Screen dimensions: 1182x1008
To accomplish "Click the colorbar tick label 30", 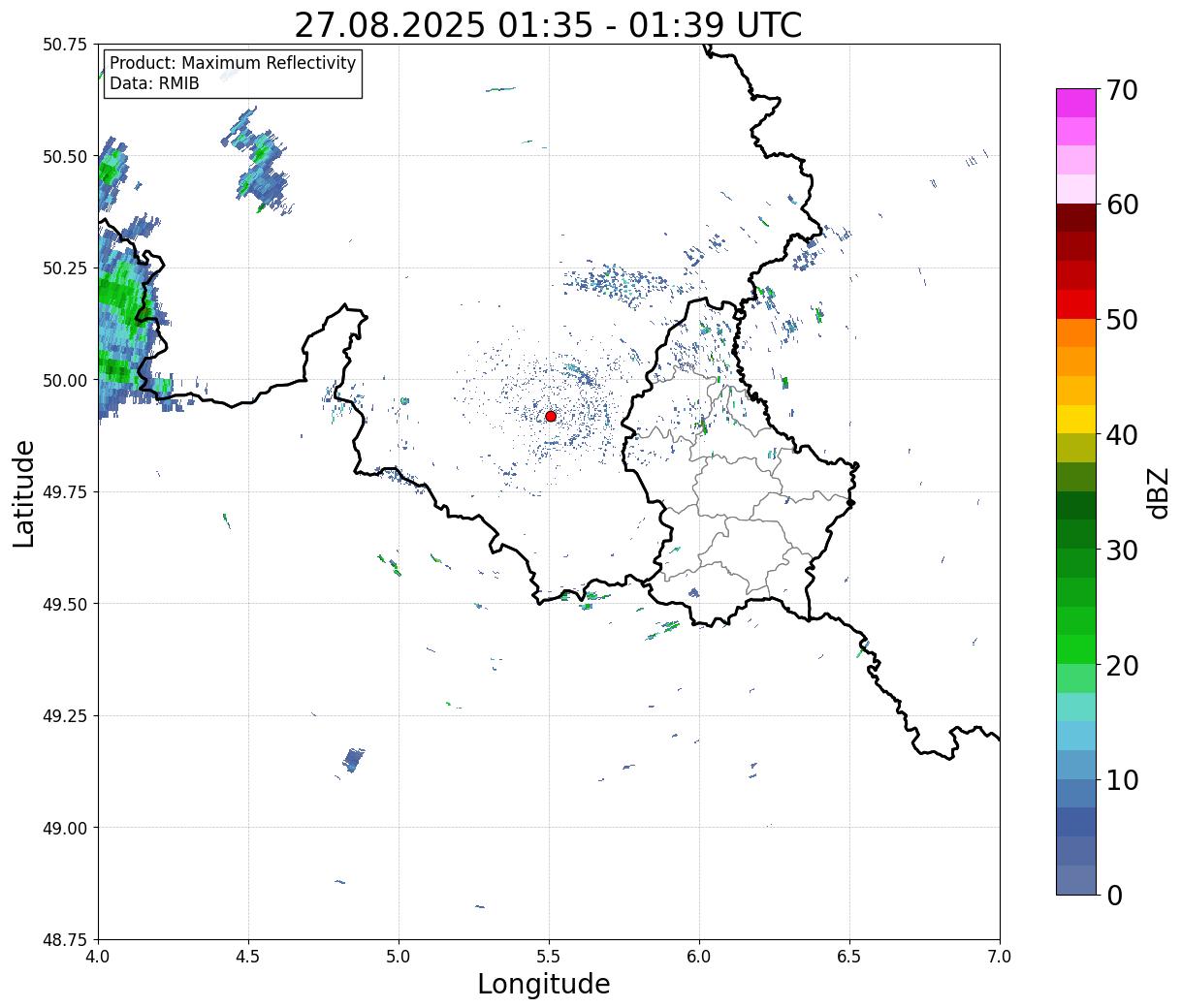I will click(1122, 551).
